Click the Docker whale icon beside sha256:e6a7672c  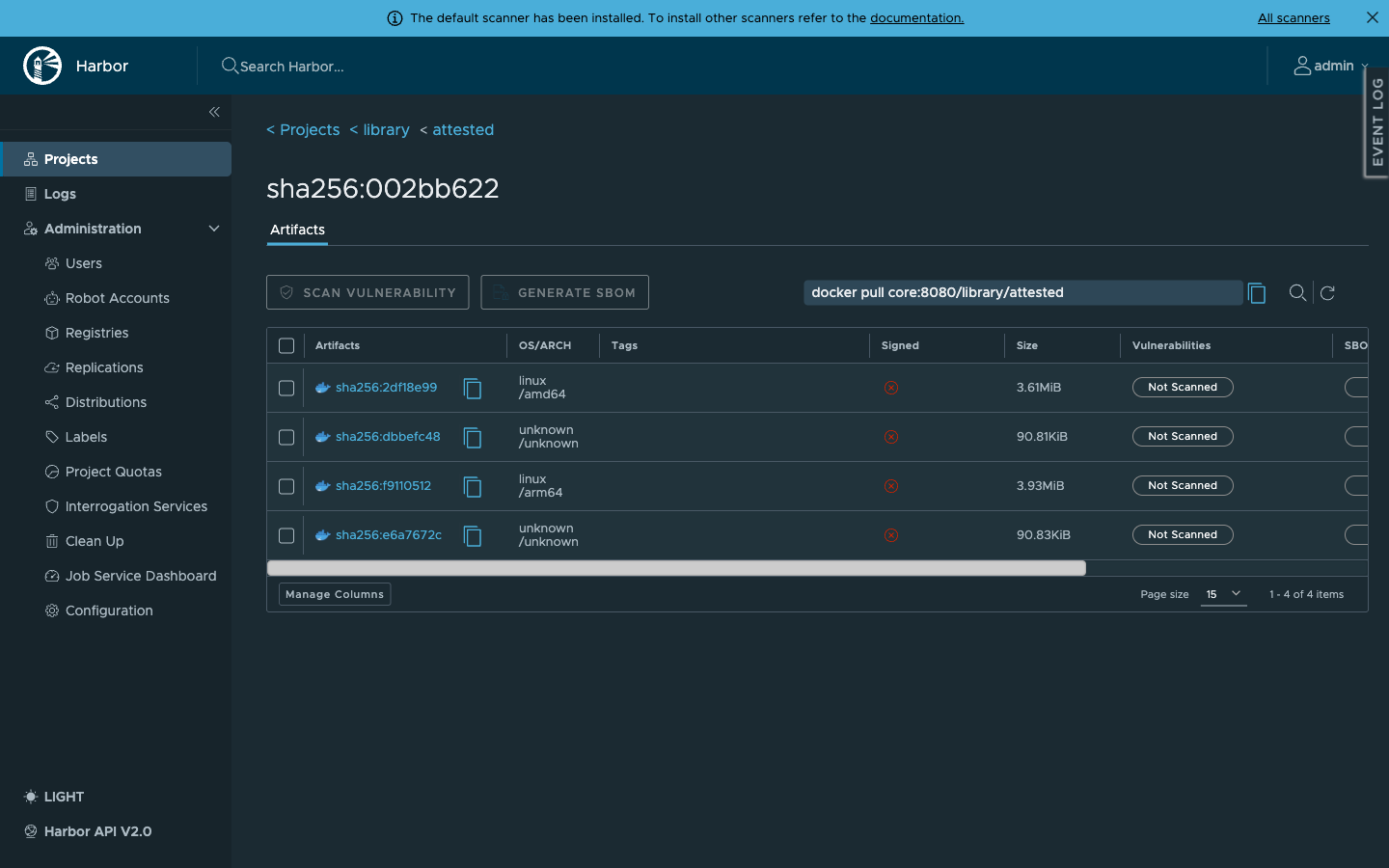(323, 535)
